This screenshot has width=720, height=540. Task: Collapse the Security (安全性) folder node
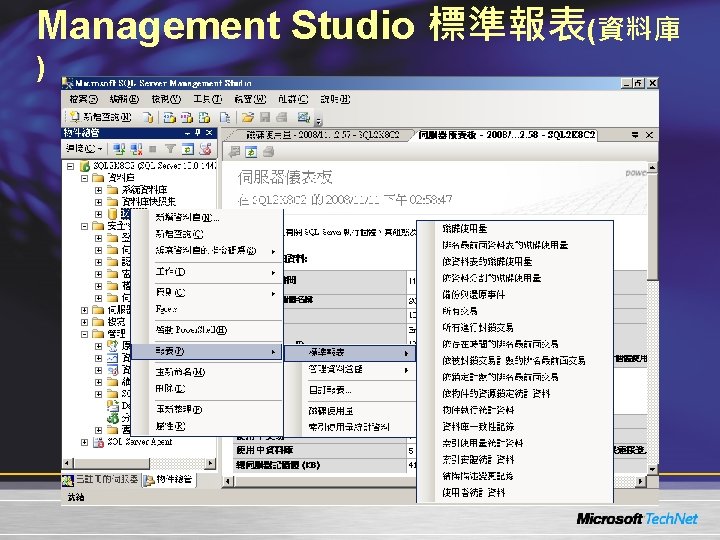pos(84,226)
